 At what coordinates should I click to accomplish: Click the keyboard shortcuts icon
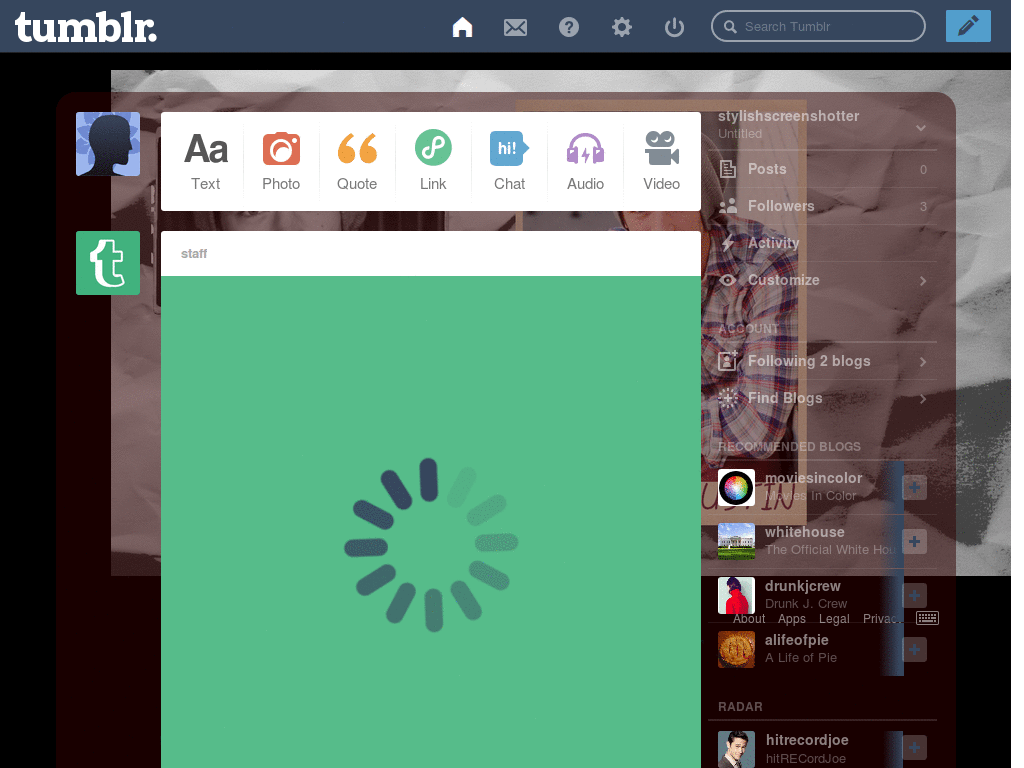tap(927, 618)
